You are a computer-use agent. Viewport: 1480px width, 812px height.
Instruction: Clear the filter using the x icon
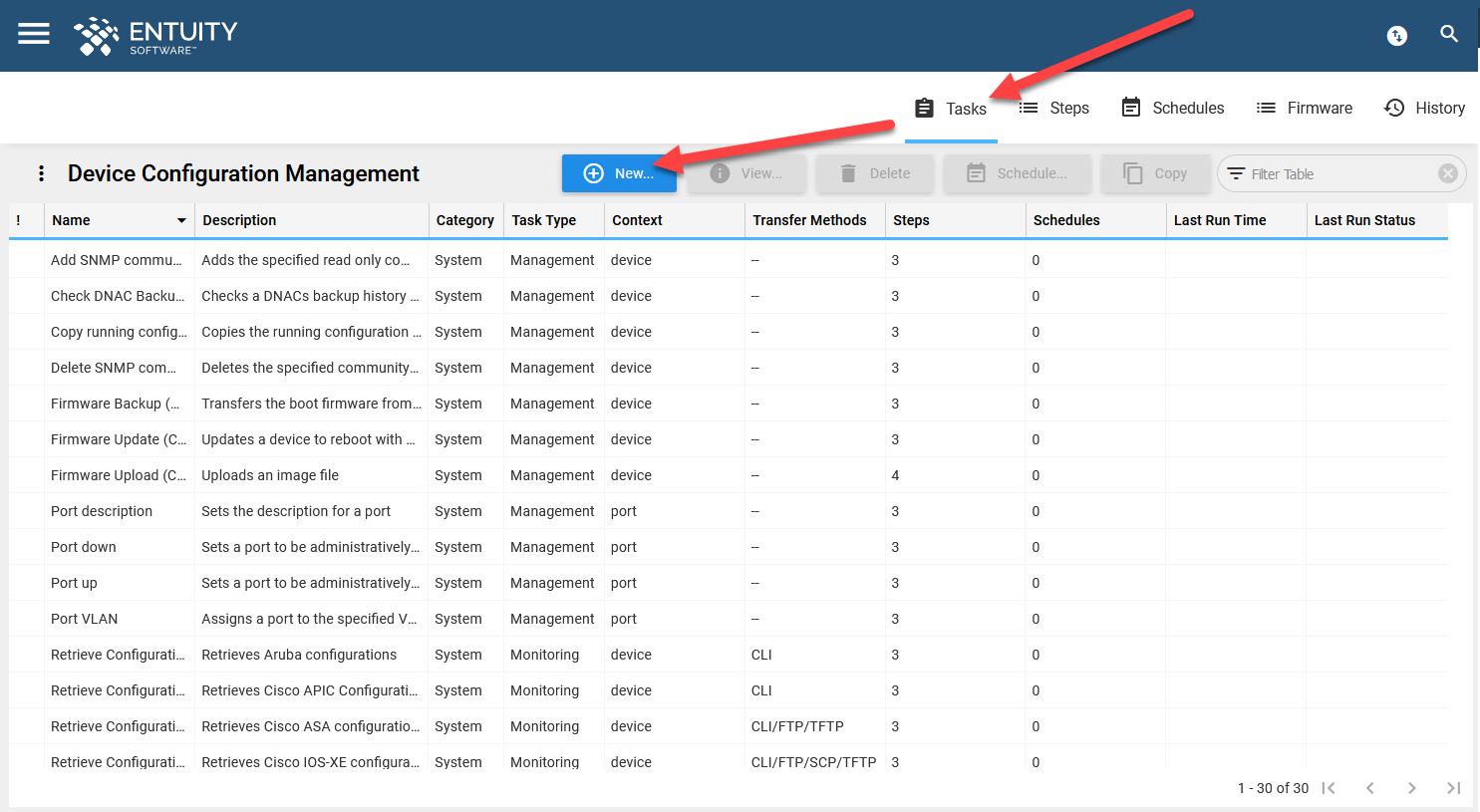coord(1447,172)
